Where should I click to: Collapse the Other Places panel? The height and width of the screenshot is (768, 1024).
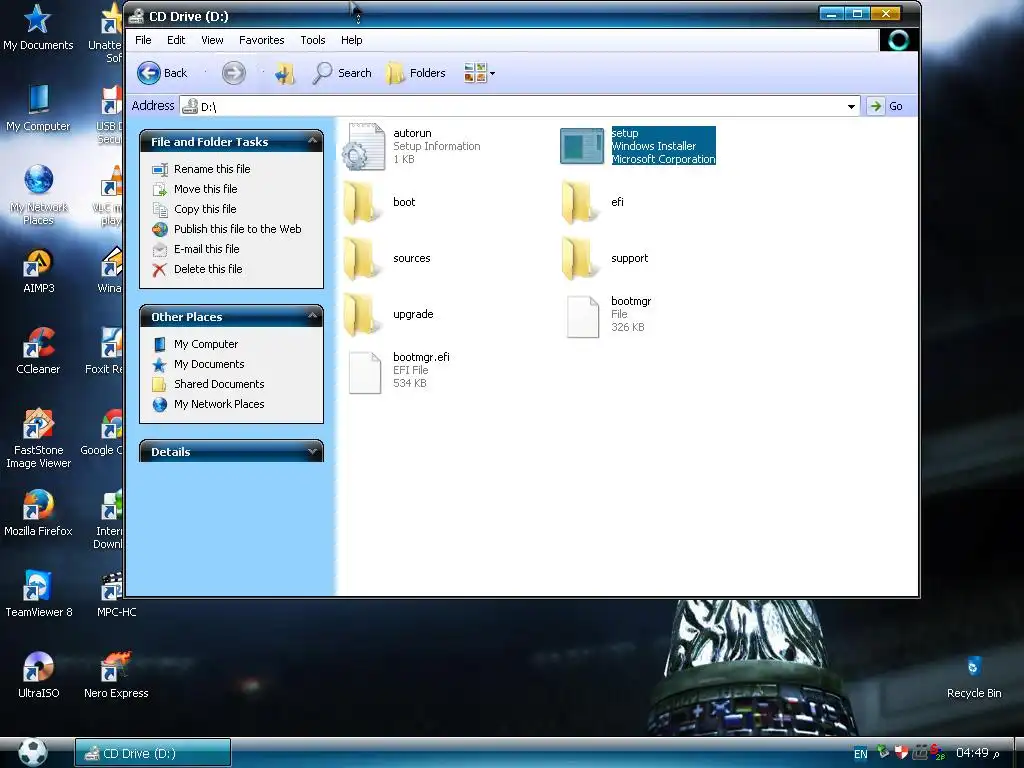pos(312,316)
